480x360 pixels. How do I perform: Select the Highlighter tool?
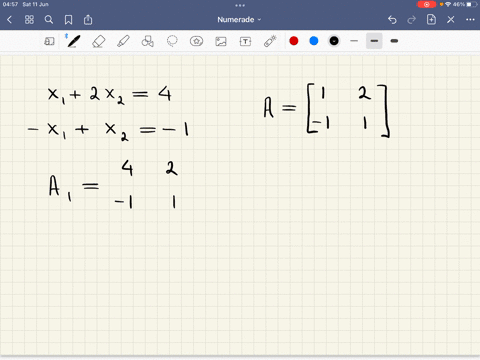pos(123,41)
